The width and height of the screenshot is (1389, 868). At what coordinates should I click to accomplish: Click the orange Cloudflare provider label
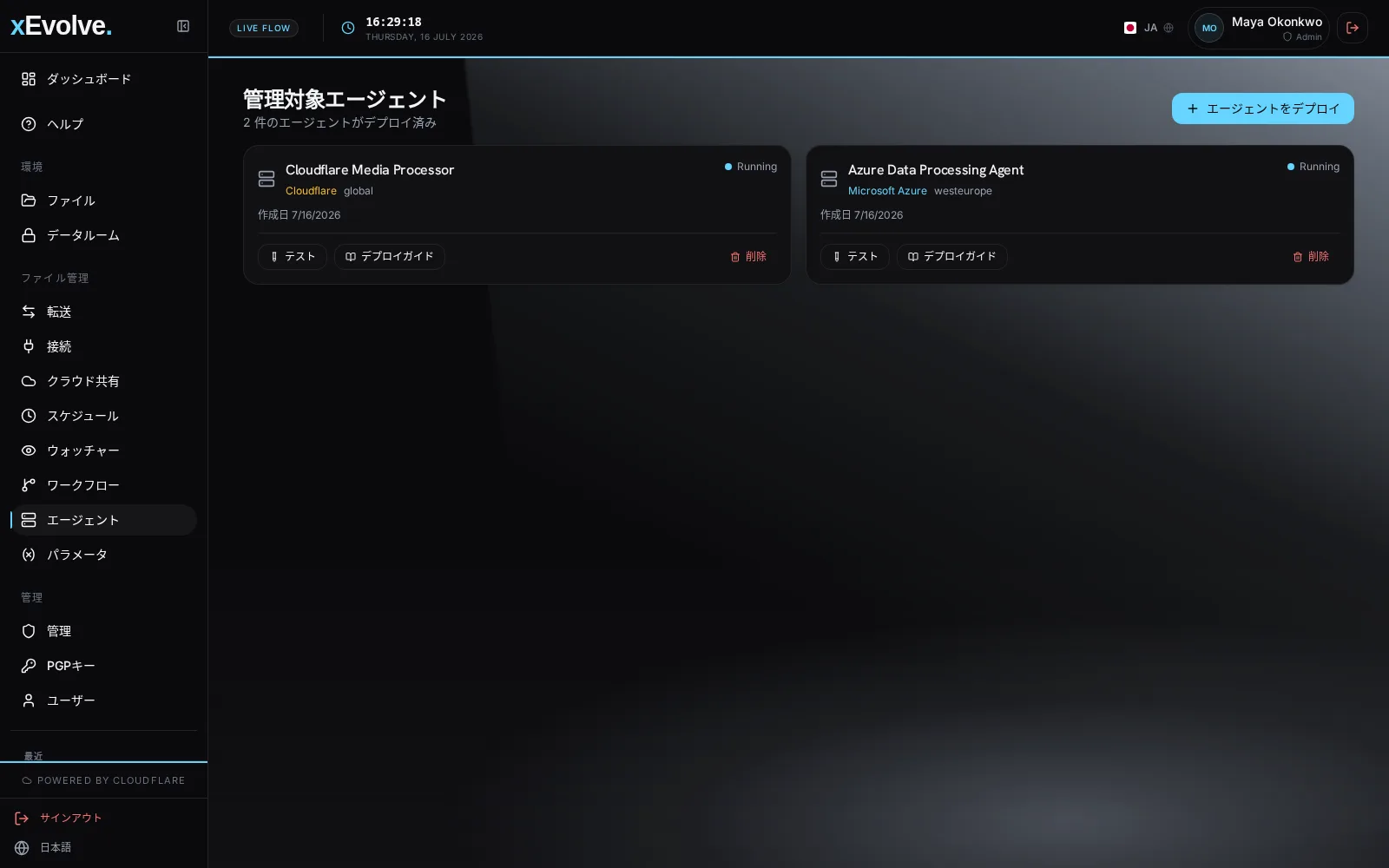click(311, 191)
